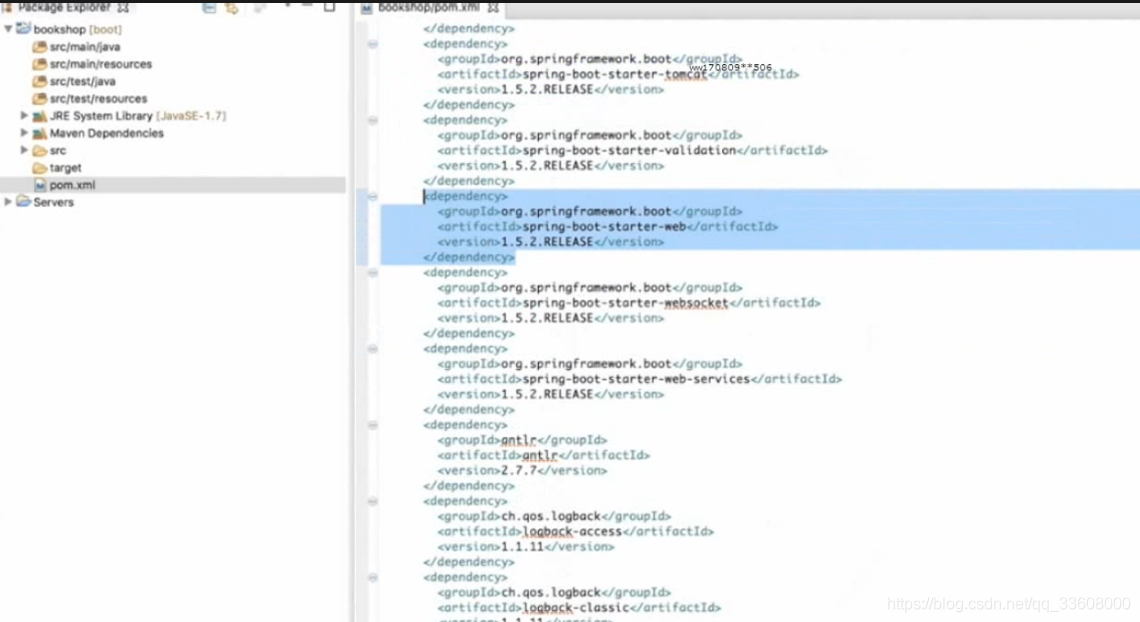Collapse the bookshop project tree
Image resolution: width=1140 pixels, height=622 pixels.
pyautogui.click(x=8, y=29)
